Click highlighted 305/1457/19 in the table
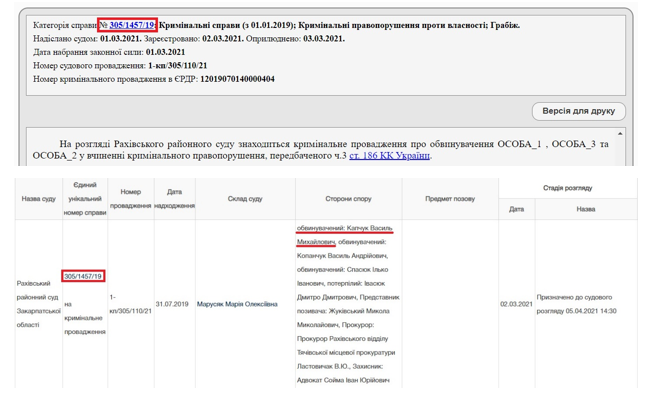The image size is (657, 403). coord(84,276)
